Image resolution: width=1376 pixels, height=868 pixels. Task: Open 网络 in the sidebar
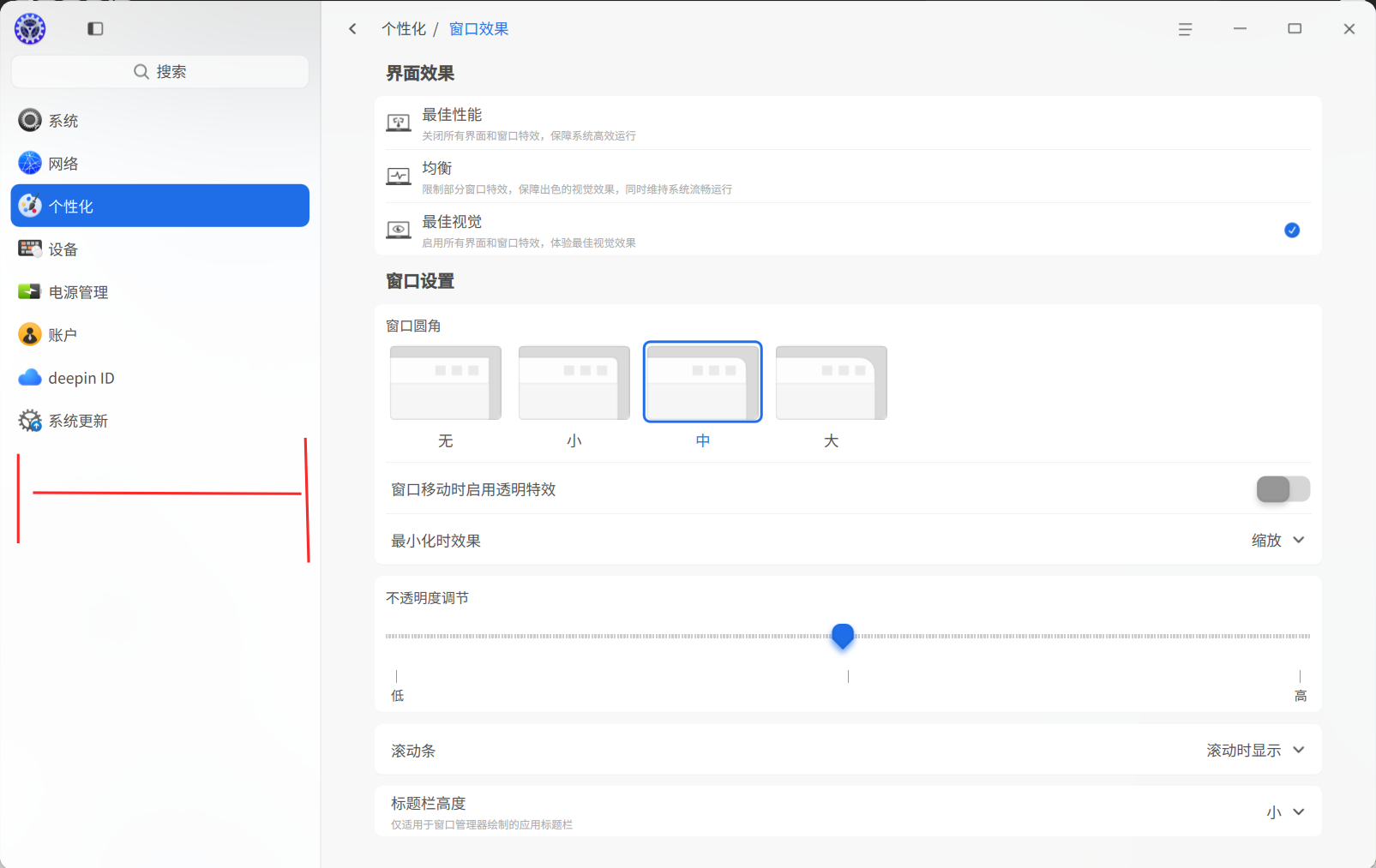coord(159,163)
